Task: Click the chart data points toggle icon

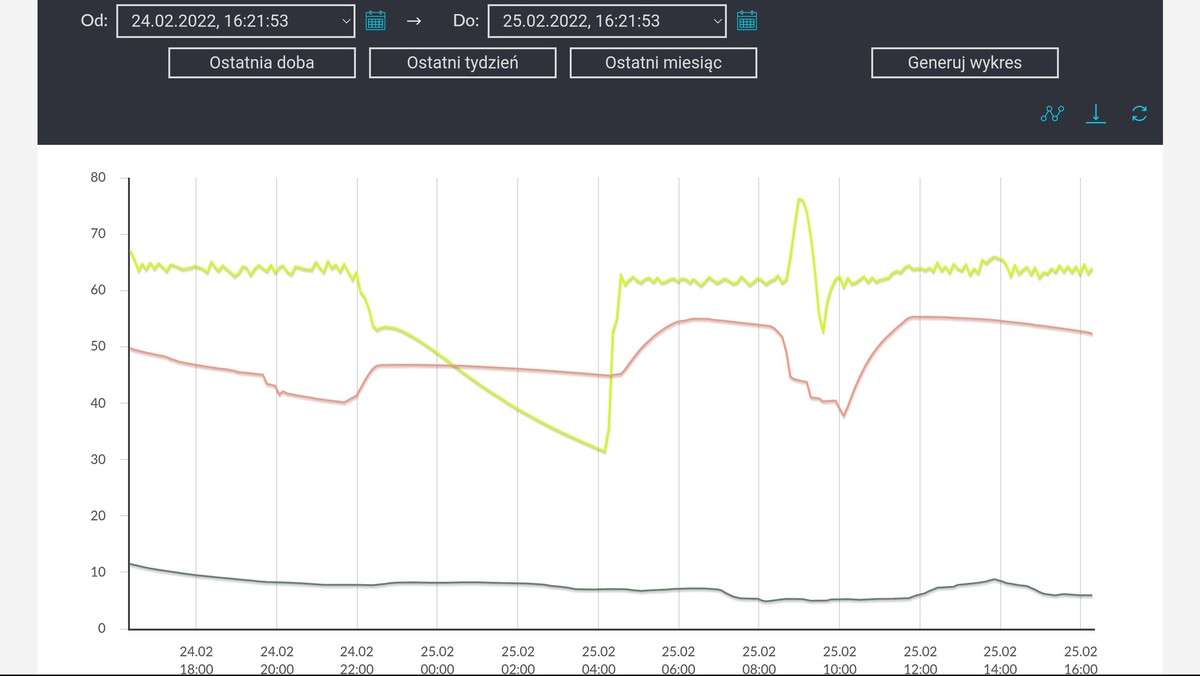Action: [1053, 114]
